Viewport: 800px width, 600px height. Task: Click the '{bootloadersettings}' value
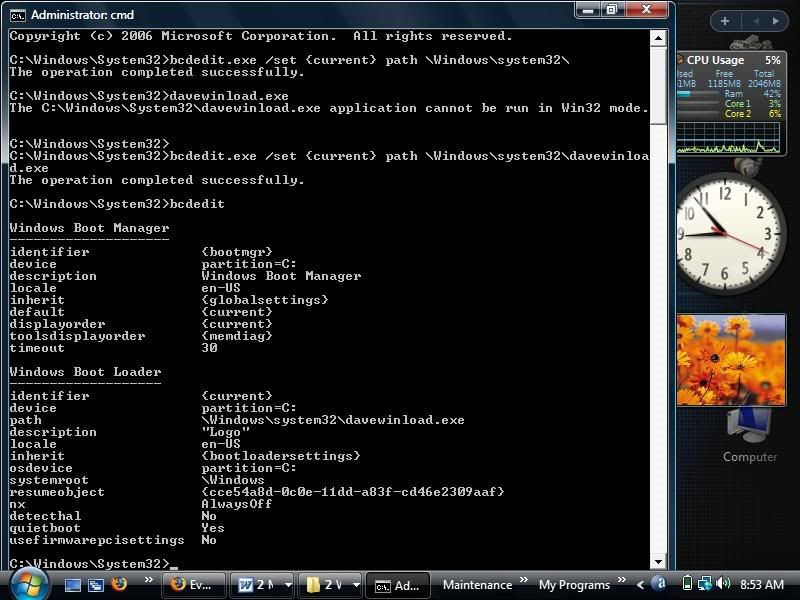pyautogui.click(x=281, y=456)
